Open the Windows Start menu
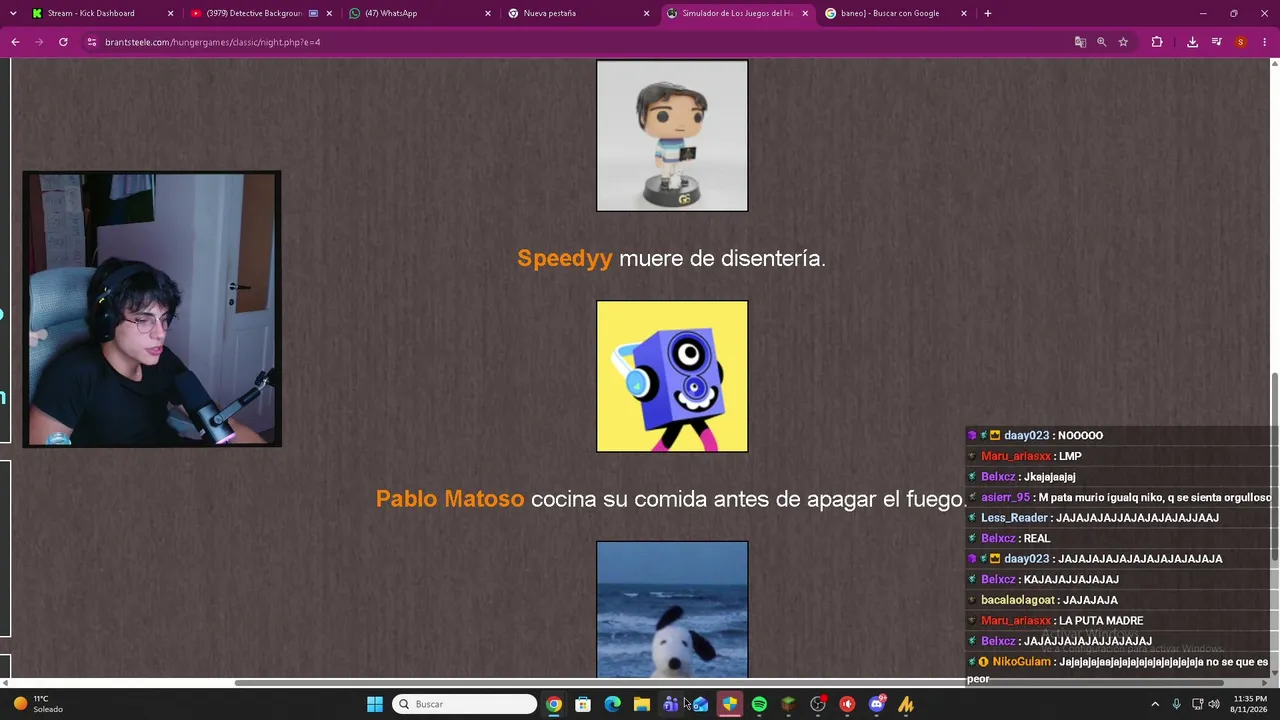This screenshot has height=720, width=1280. coord(375,704)
